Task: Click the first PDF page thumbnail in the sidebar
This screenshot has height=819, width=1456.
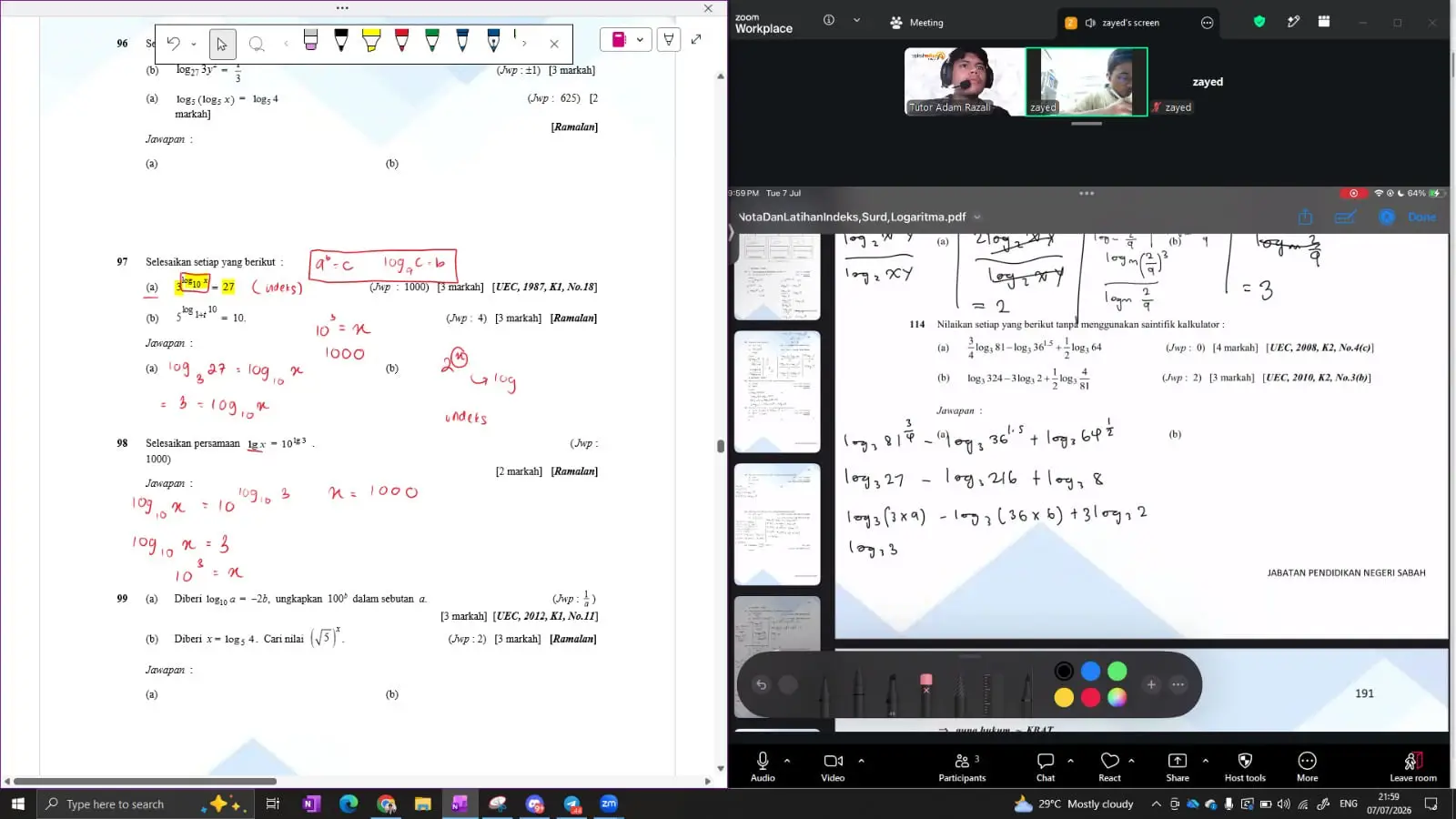Action: (777, 277)
